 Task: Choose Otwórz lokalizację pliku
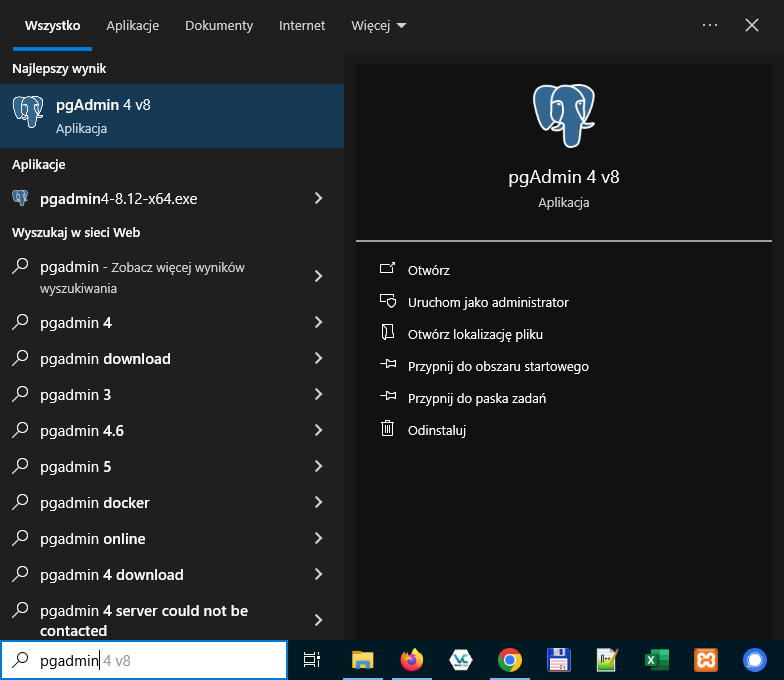[475, 334]
